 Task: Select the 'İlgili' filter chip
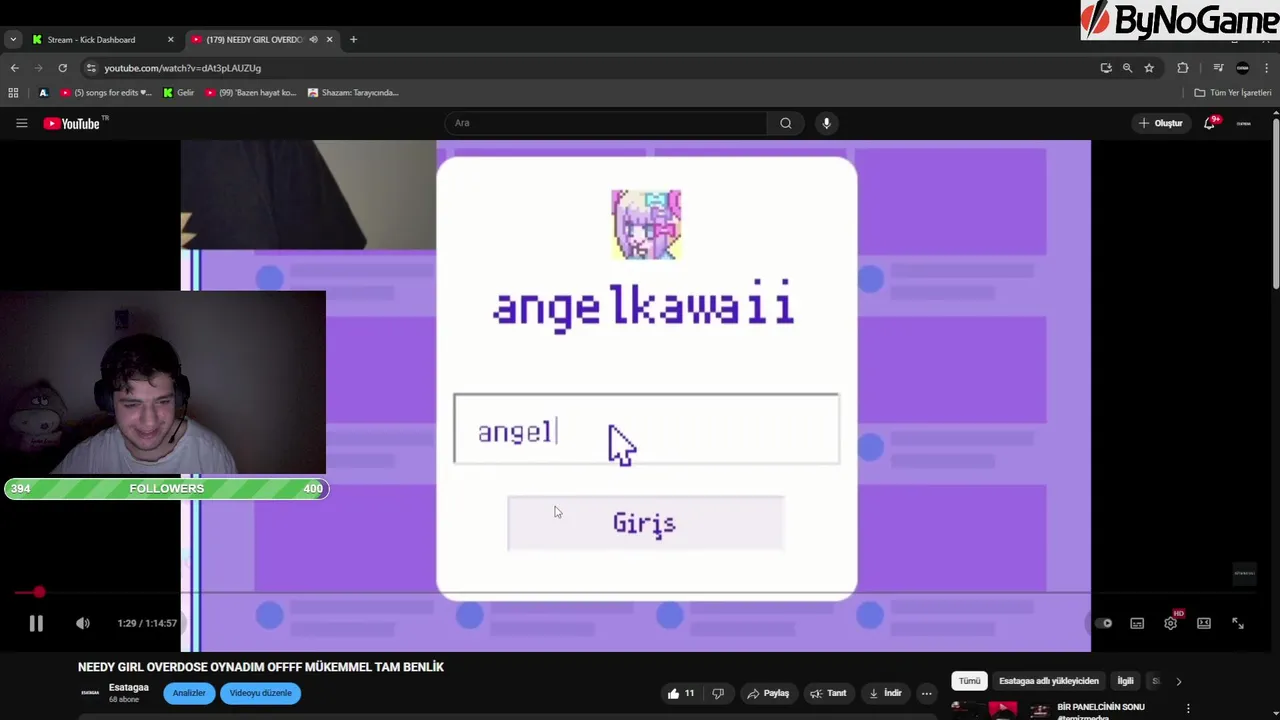click(1125, 681)
